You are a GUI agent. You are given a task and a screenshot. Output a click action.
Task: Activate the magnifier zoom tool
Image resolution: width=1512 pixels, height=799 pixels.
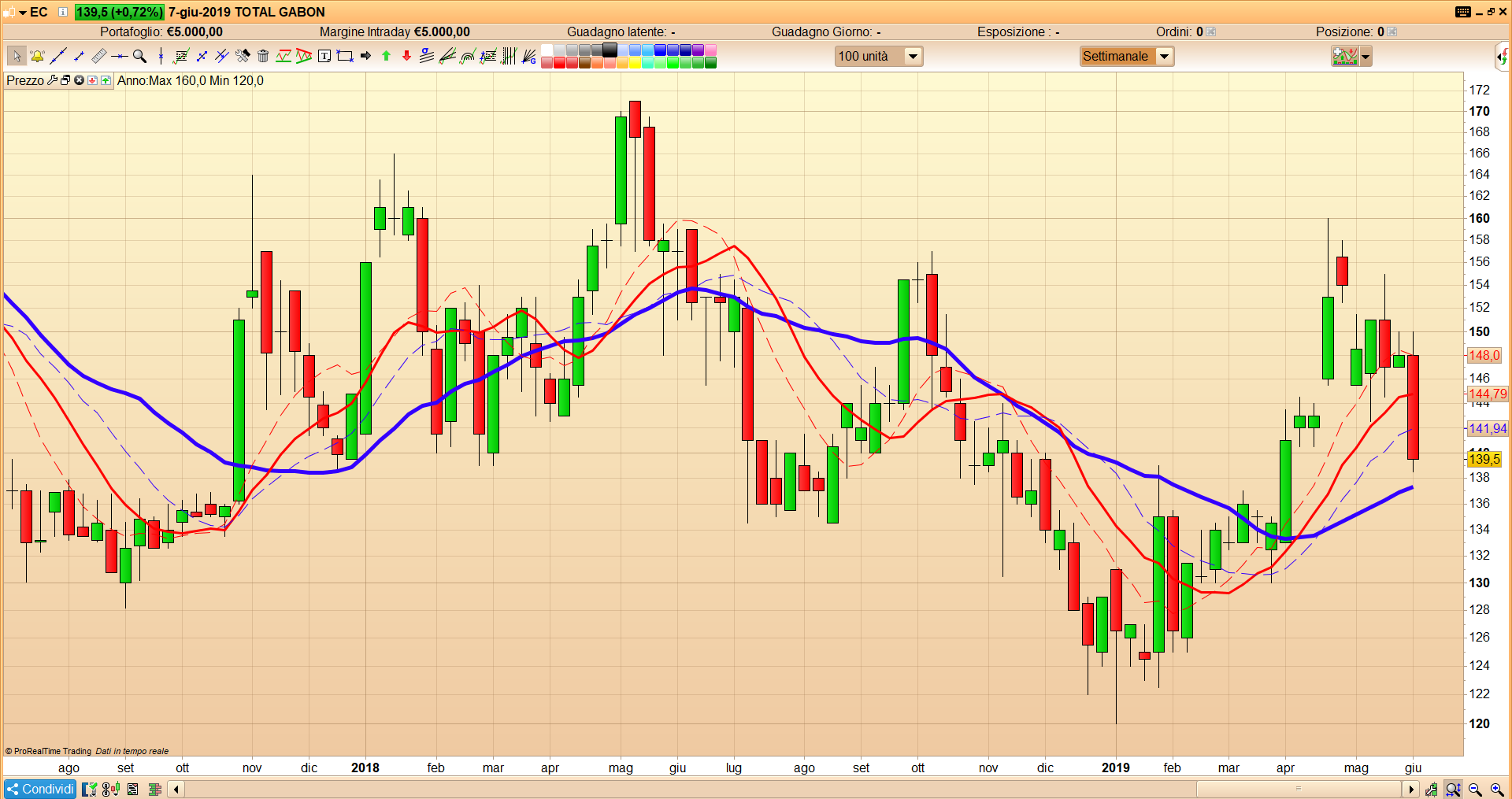139,56
